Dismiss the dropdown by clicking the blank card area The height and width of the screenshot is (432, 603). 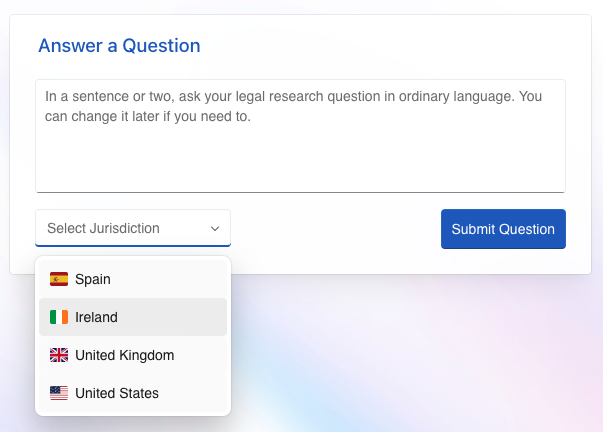click(x=335, y=231)
